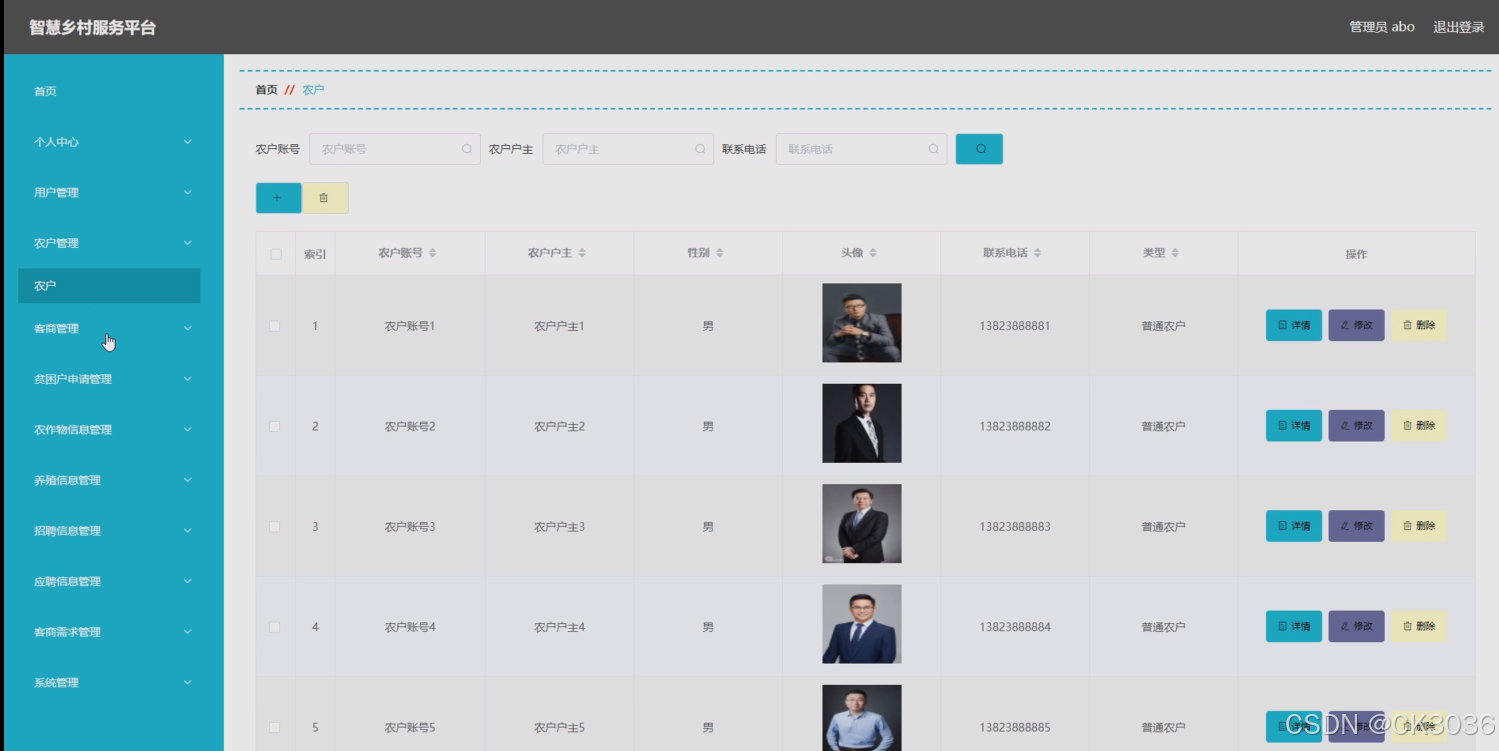1499x751 pixels.
Task: Expand the 贫困户申请管理 sidebar chevron
Action: 187,379
